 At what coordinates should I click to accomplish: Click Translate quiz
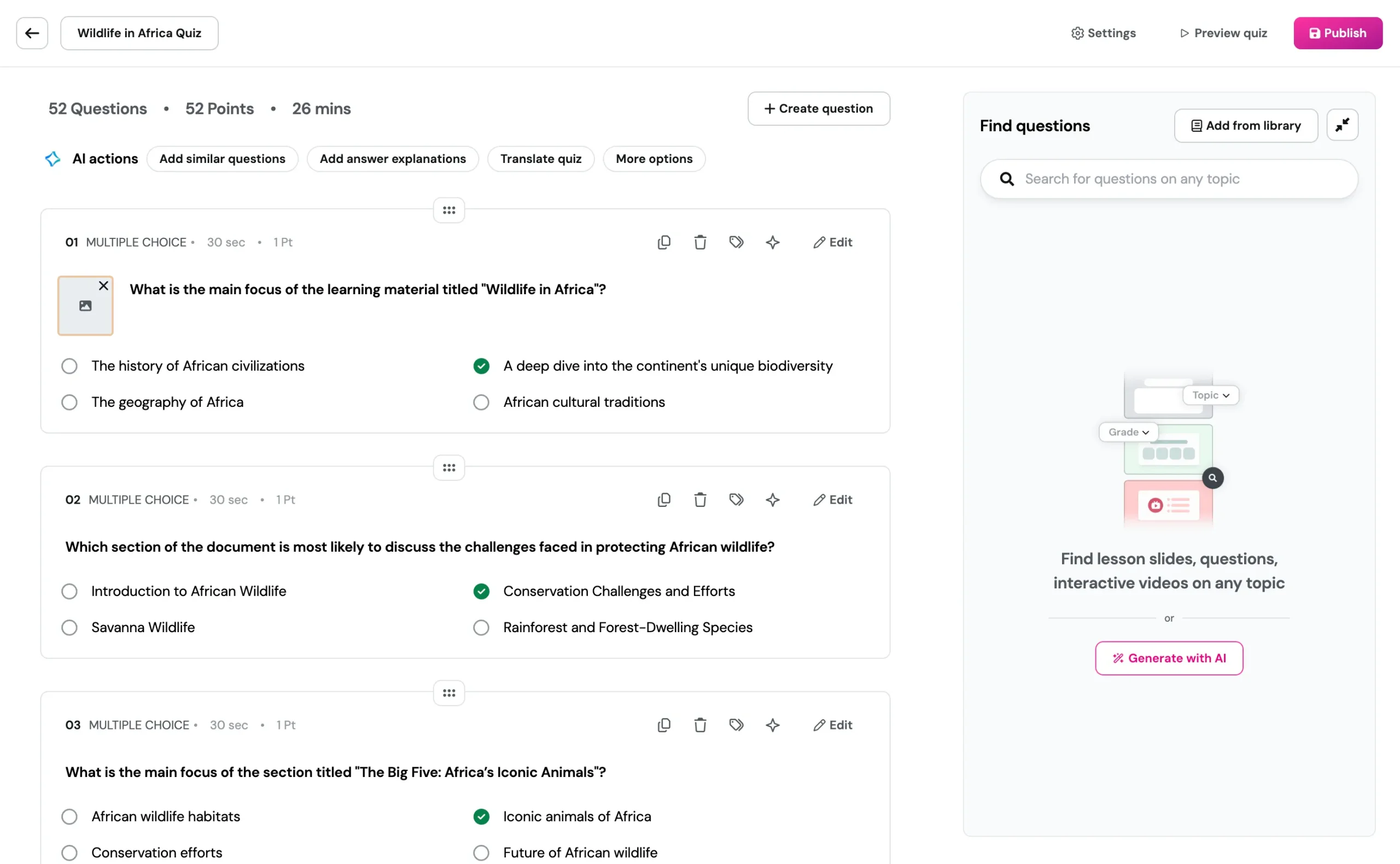[540, 159]
